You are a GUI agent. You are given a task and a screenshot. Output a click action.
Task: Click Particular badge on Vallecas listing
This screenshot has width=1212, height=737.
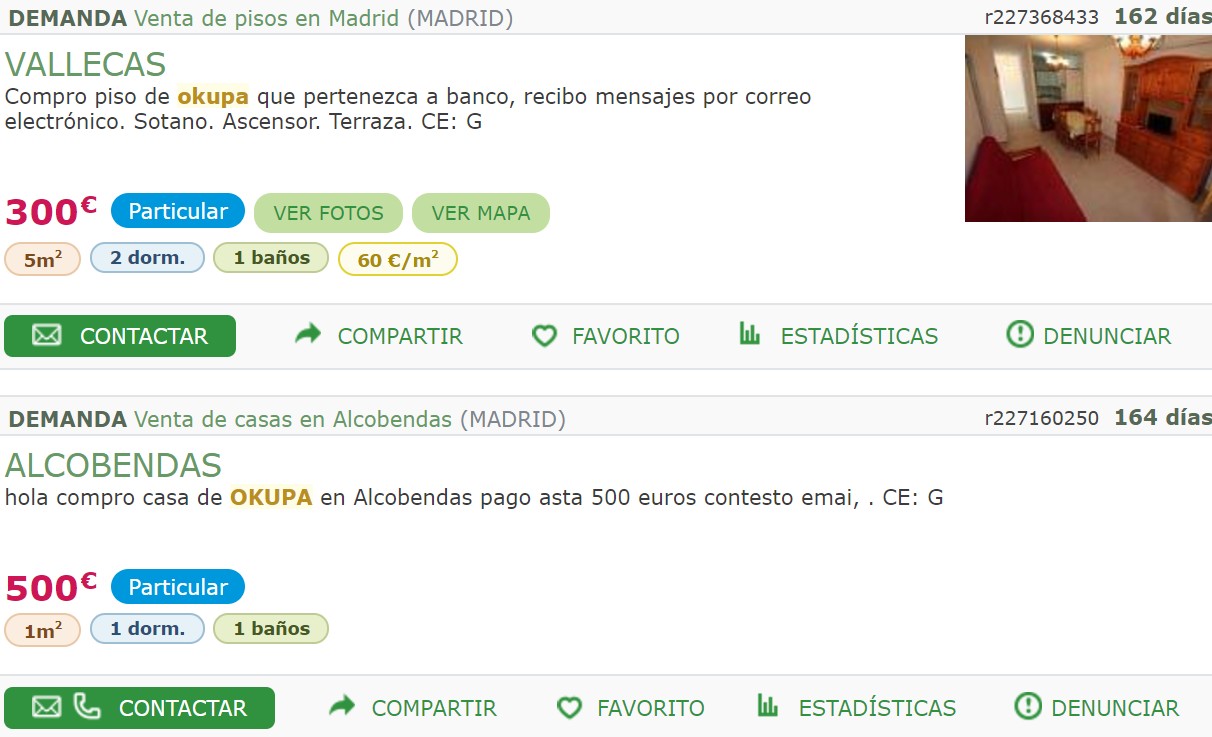pyautogui.click(x=178, y=211)
